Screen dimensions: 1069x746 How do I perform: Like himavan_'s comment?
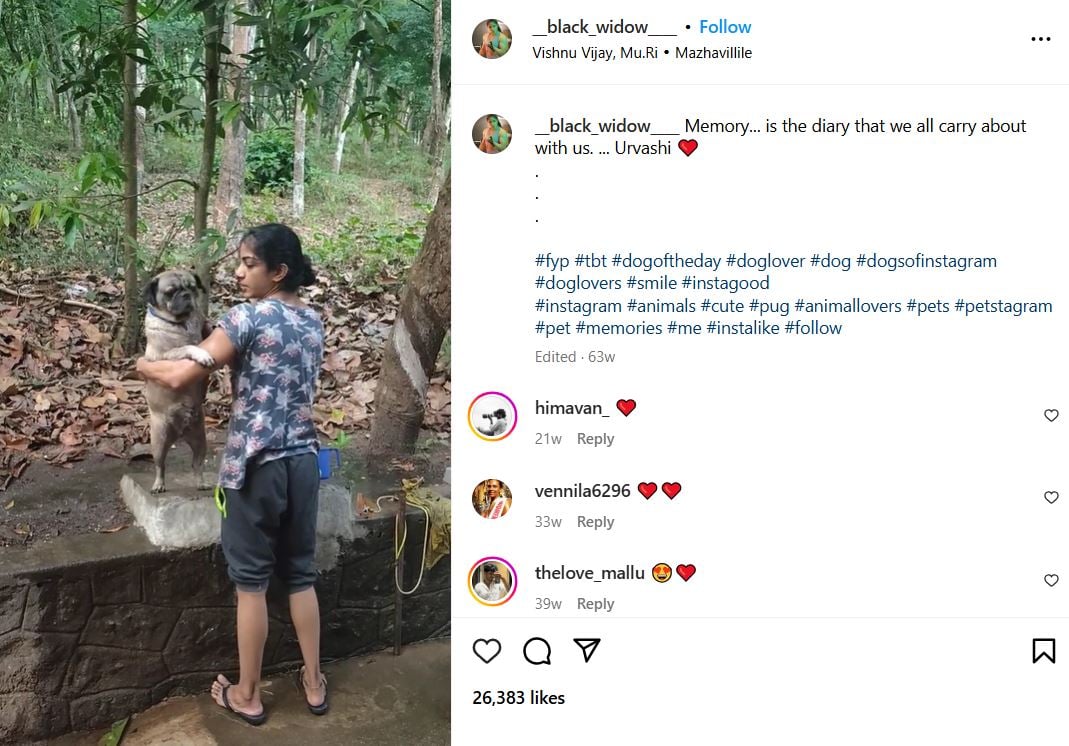[1051, 415]
